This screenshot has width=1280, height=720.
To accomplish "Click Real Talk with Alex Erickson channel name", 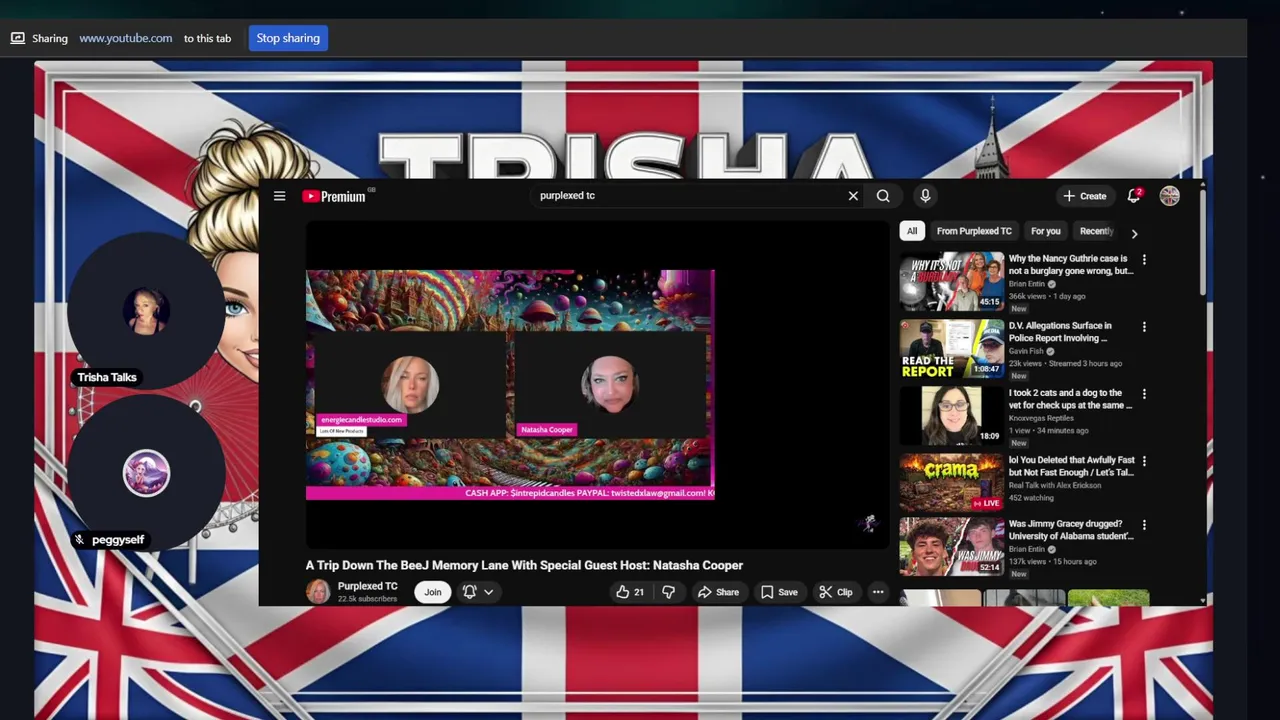I will pyautogui.click(x=1055, y=485).
